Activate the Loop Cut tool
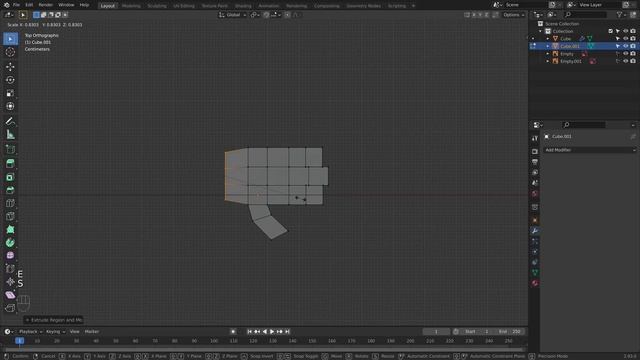The image size is (640, 360). [x=10, y=203]
